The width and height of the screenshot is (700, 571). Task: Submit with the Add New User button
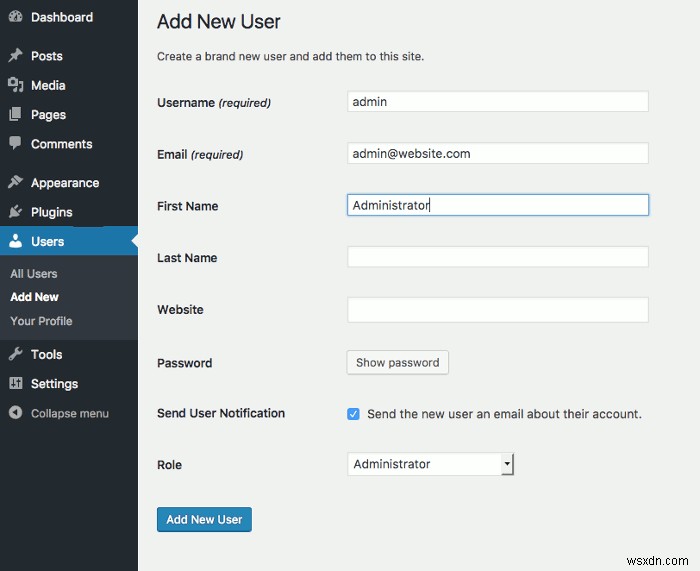(204, 519)
